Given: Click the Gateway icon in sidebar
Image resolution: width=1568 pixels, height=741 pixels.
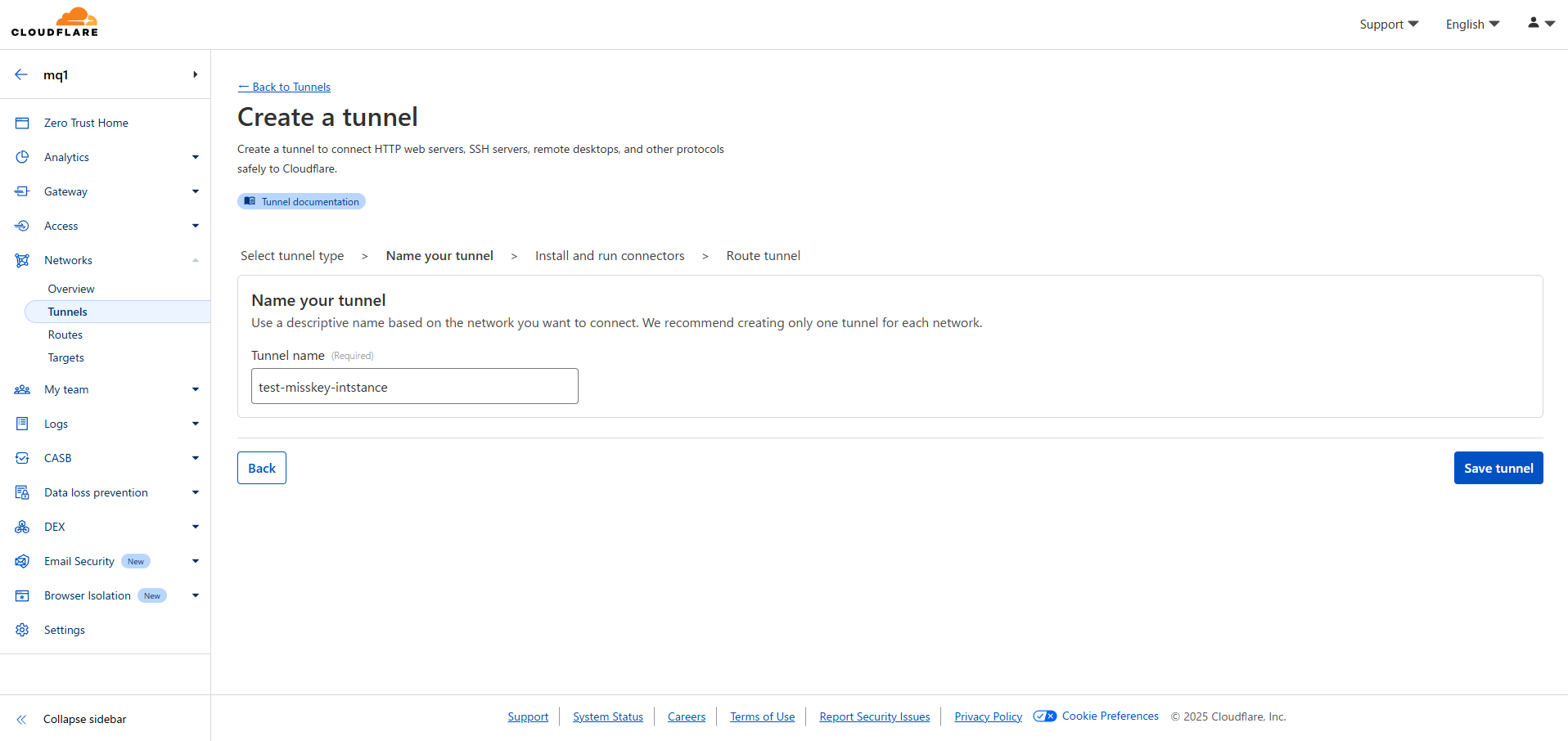Looking at the screenshot, I should [x=22, y=191].
